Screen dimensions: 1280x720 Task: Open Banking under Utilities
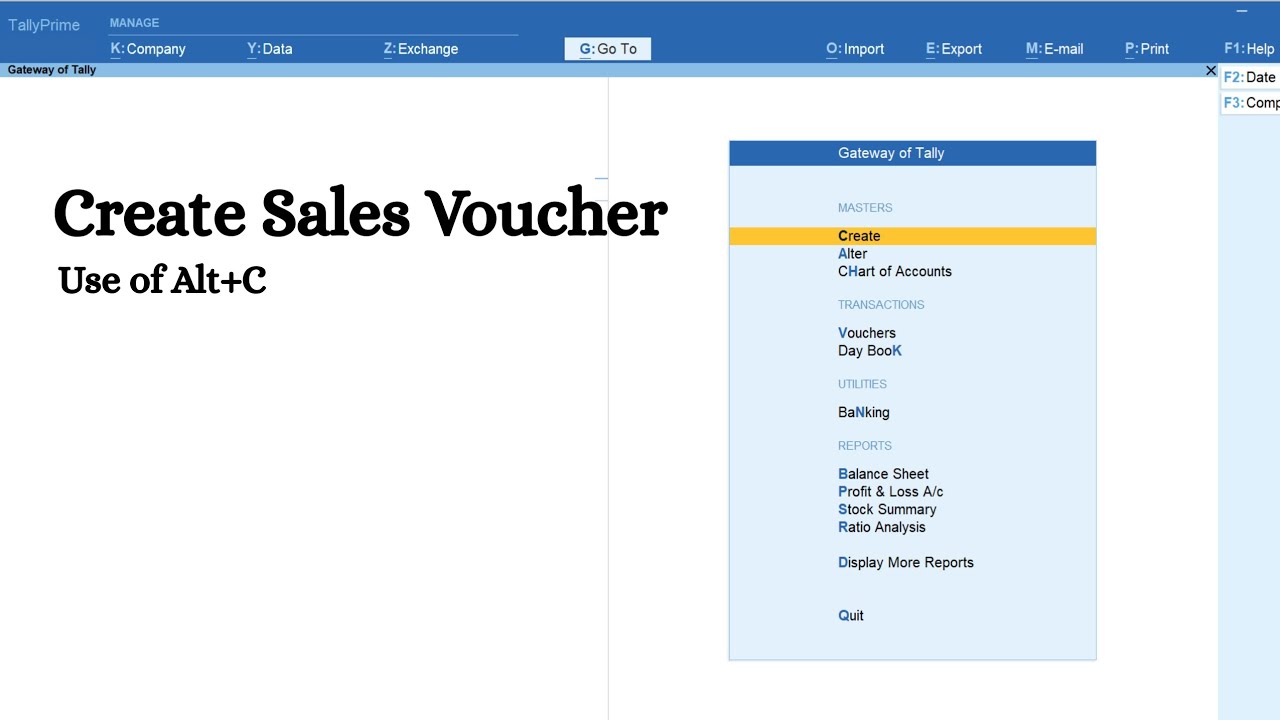pos(864,412)
